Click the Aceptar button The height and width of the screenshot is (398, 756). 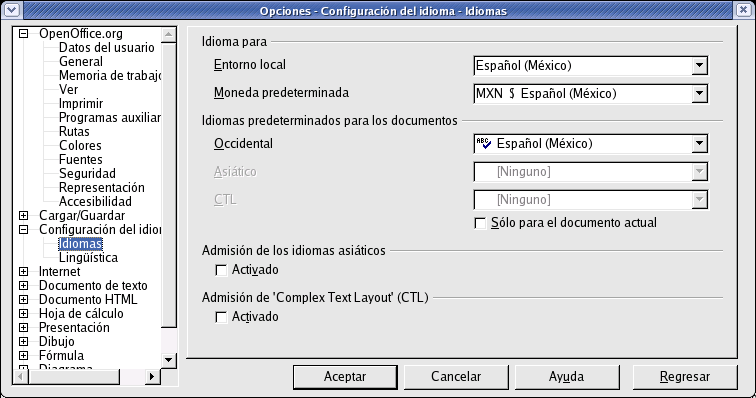tap(345, 377)
